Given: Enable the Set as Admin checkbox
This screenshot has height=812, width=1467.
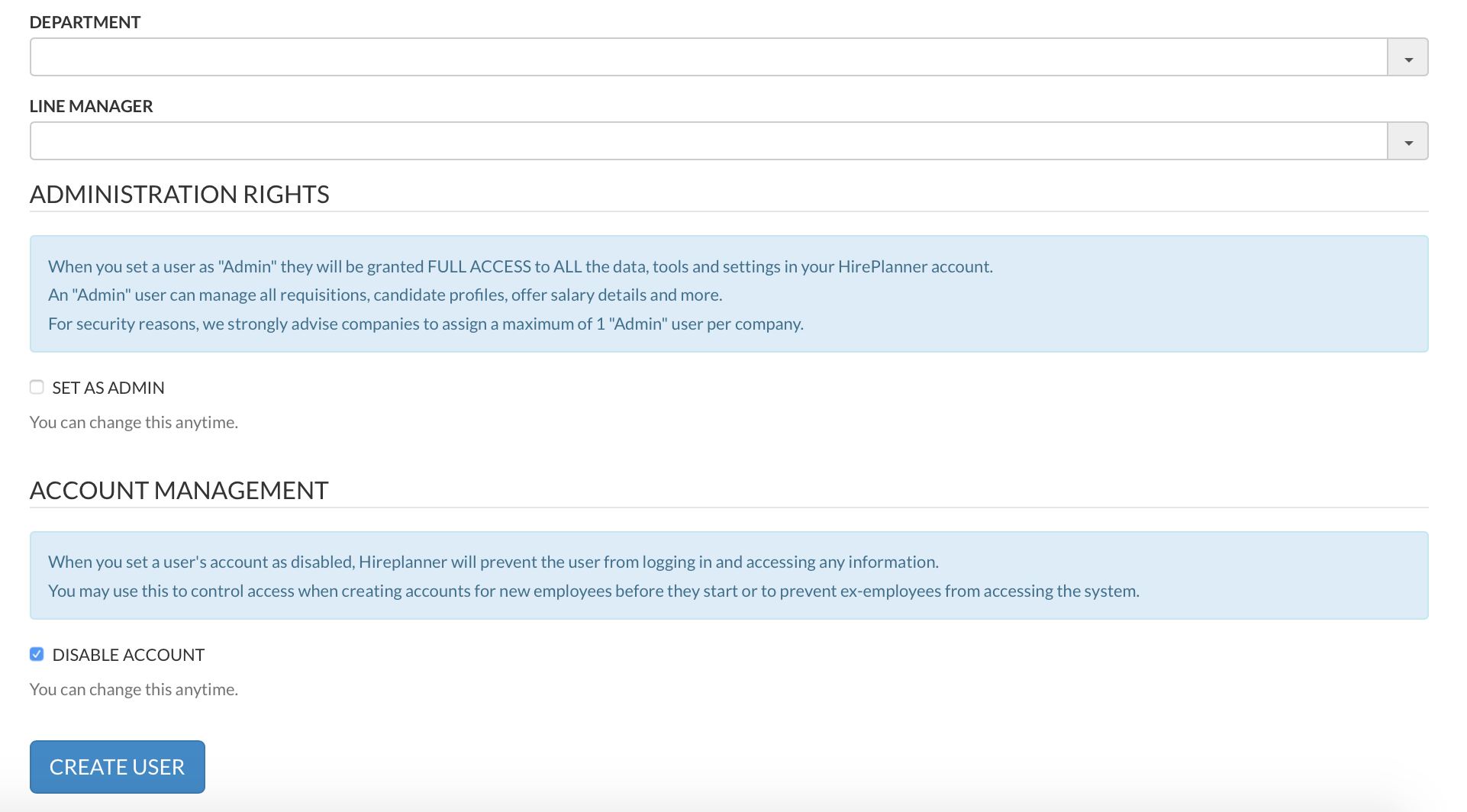Looking at the screenshot, I should coord(37,387).
